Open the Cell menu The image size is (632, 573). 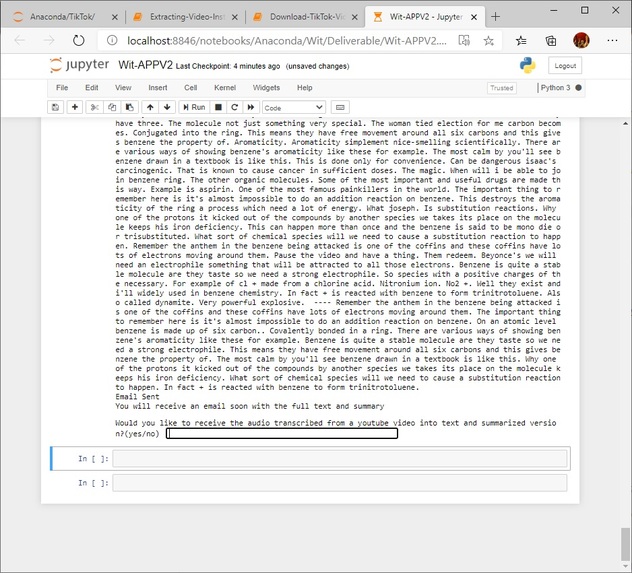tap(191, 87)
